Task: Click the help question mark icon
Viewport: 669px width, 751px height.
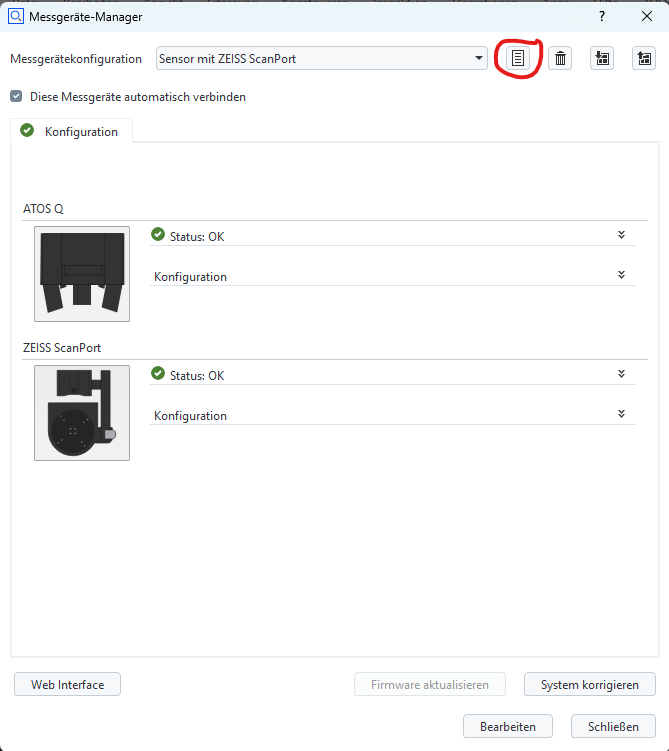Action: [602, 16]
